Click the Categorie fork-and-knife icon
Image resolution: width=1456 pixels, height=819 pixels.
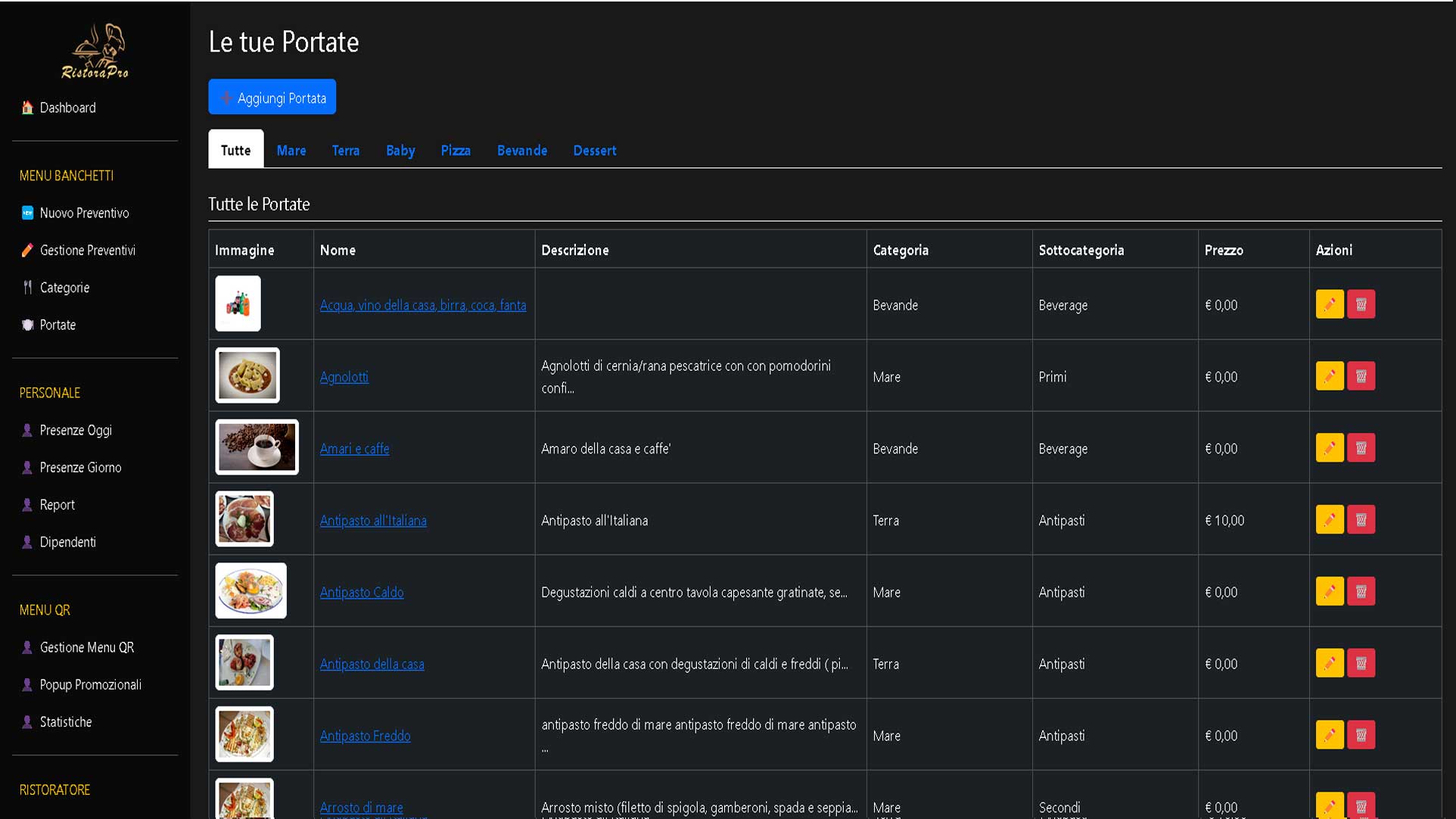(27, 288)
